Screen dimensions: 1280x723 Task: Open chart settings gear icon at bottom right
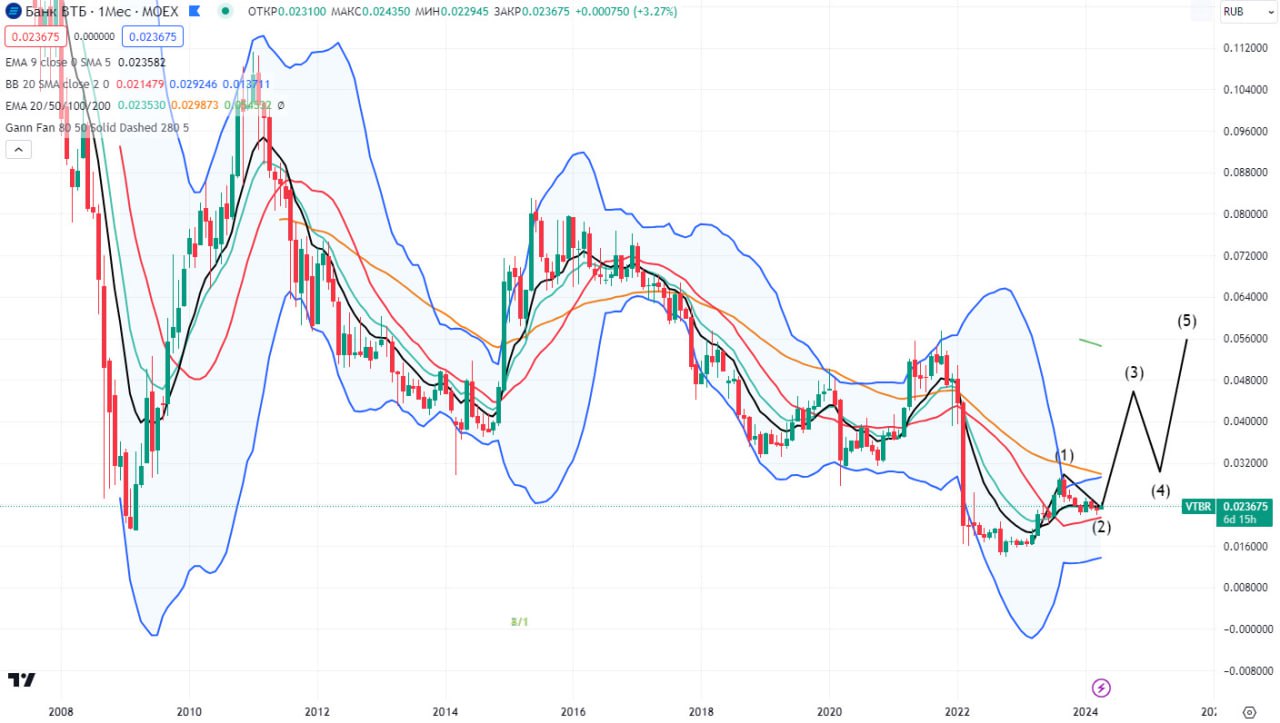click(1248, 712)
